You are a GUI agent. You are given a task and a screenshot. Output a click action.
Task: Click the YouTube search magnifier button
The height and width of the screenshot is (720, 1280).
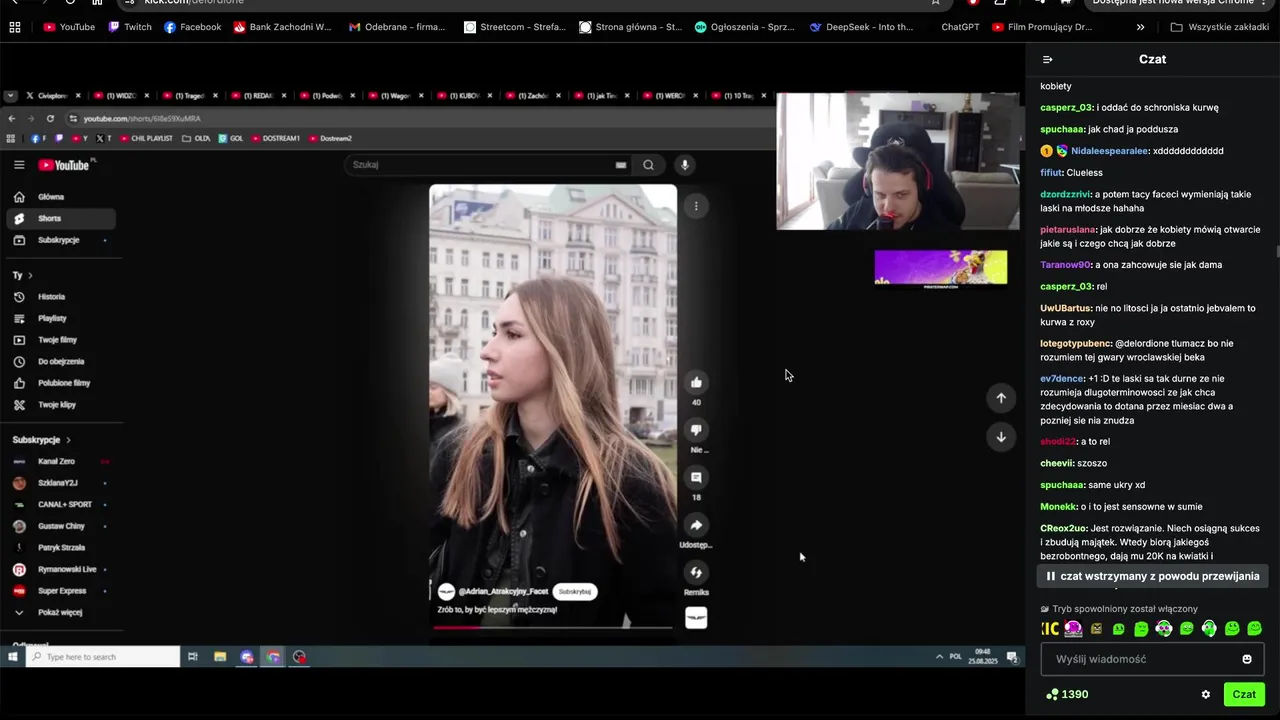[x=648, y=165]
